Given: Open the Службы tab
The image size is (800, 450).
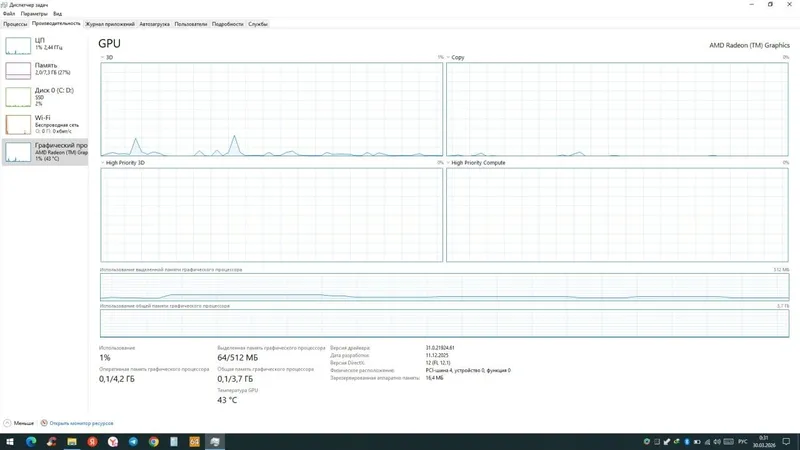Looking at the screenshot, I should [258, 24].
